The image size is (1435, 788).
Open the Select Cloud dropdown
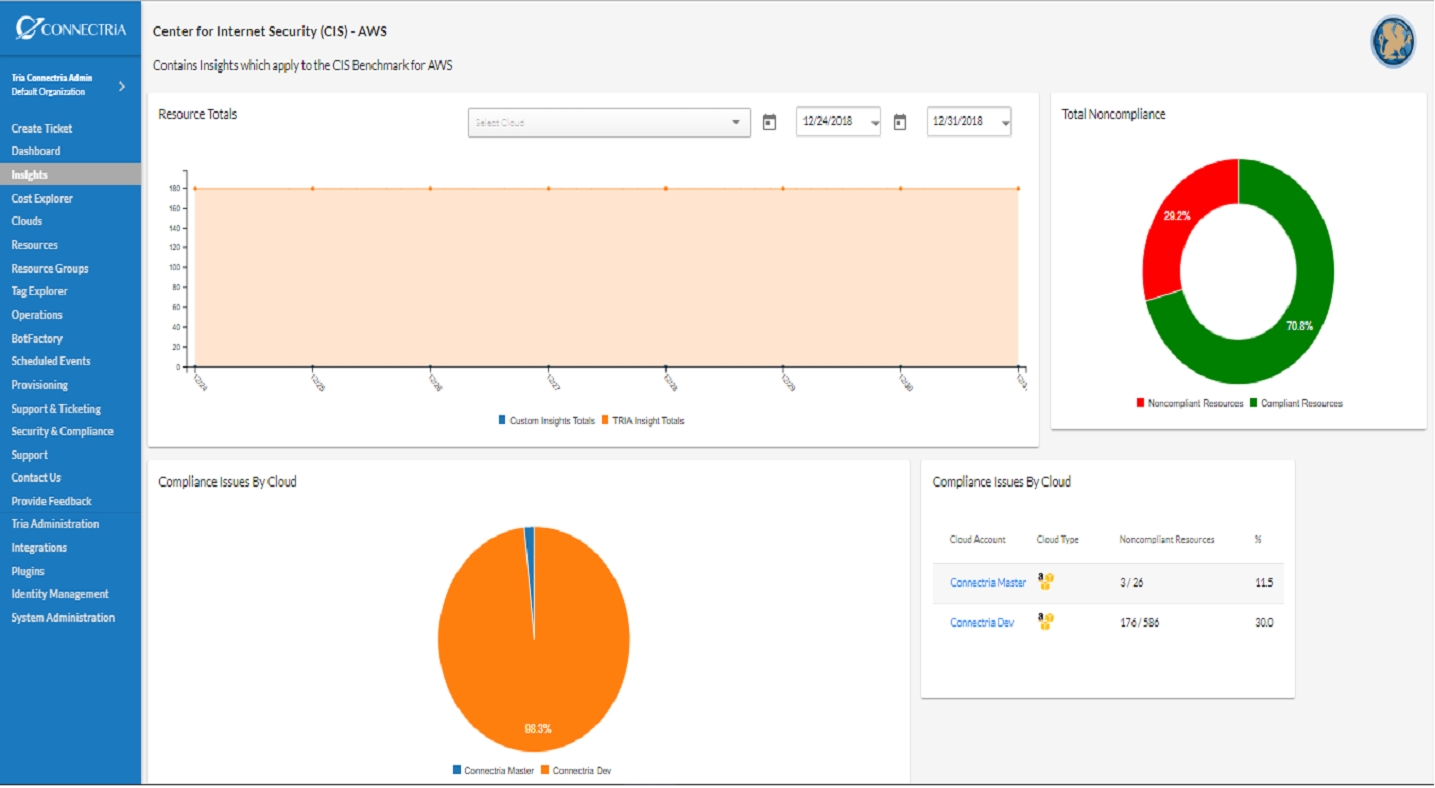click(609, 122)
